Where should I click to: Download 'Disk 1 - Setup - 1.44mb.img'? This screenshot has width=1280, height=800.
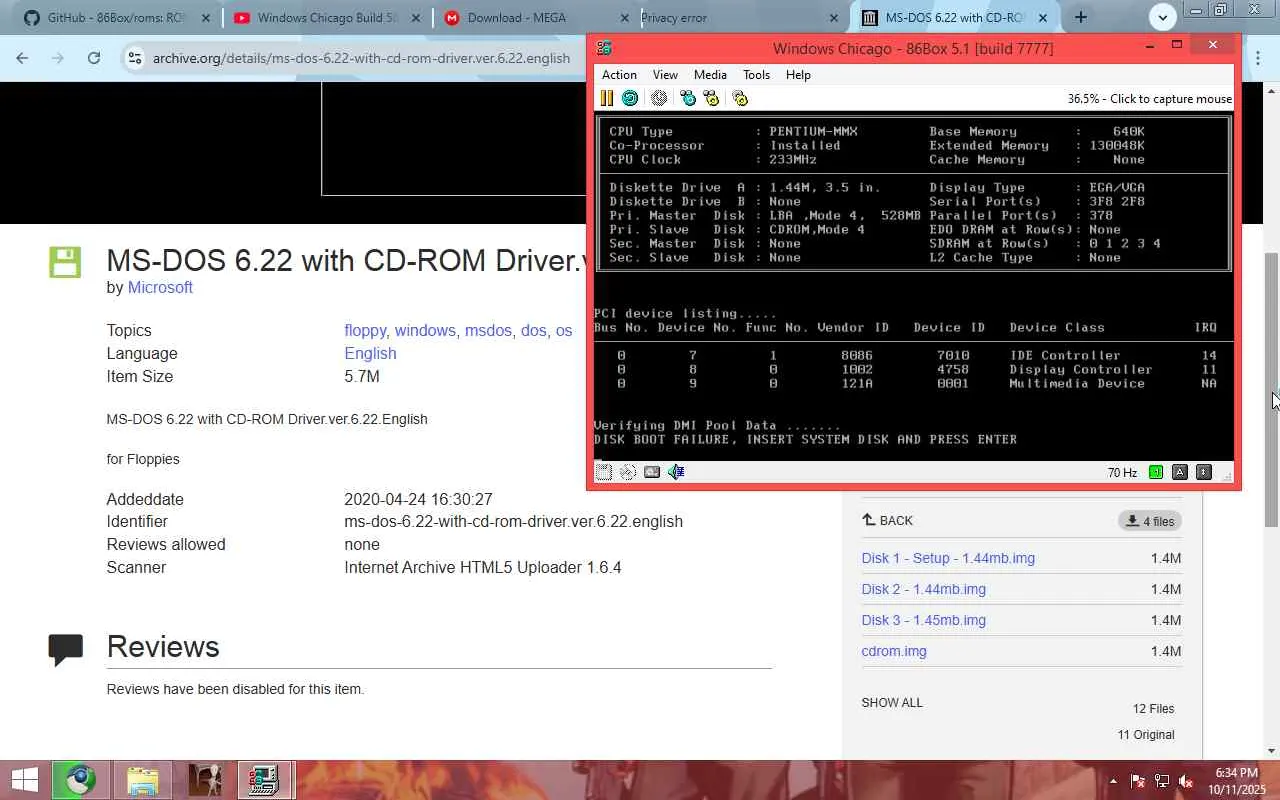(x=948, y=558)
